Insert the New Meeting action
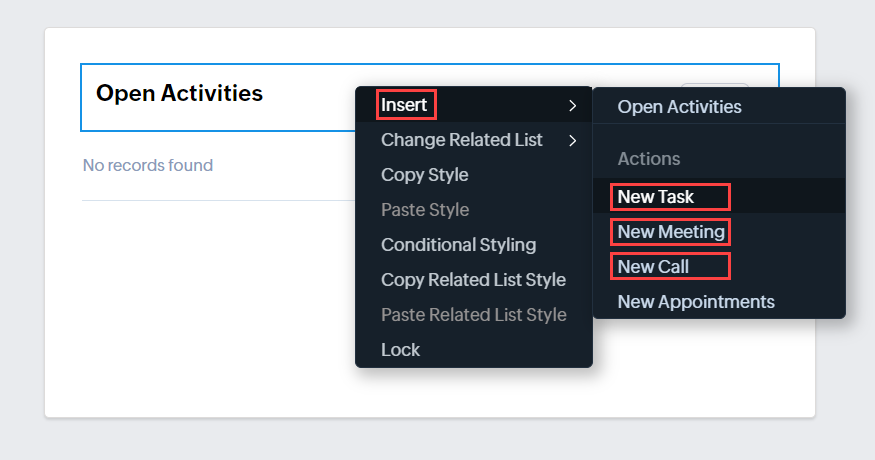The height and width of the screenshot is (460, 875). coord(671,232)
